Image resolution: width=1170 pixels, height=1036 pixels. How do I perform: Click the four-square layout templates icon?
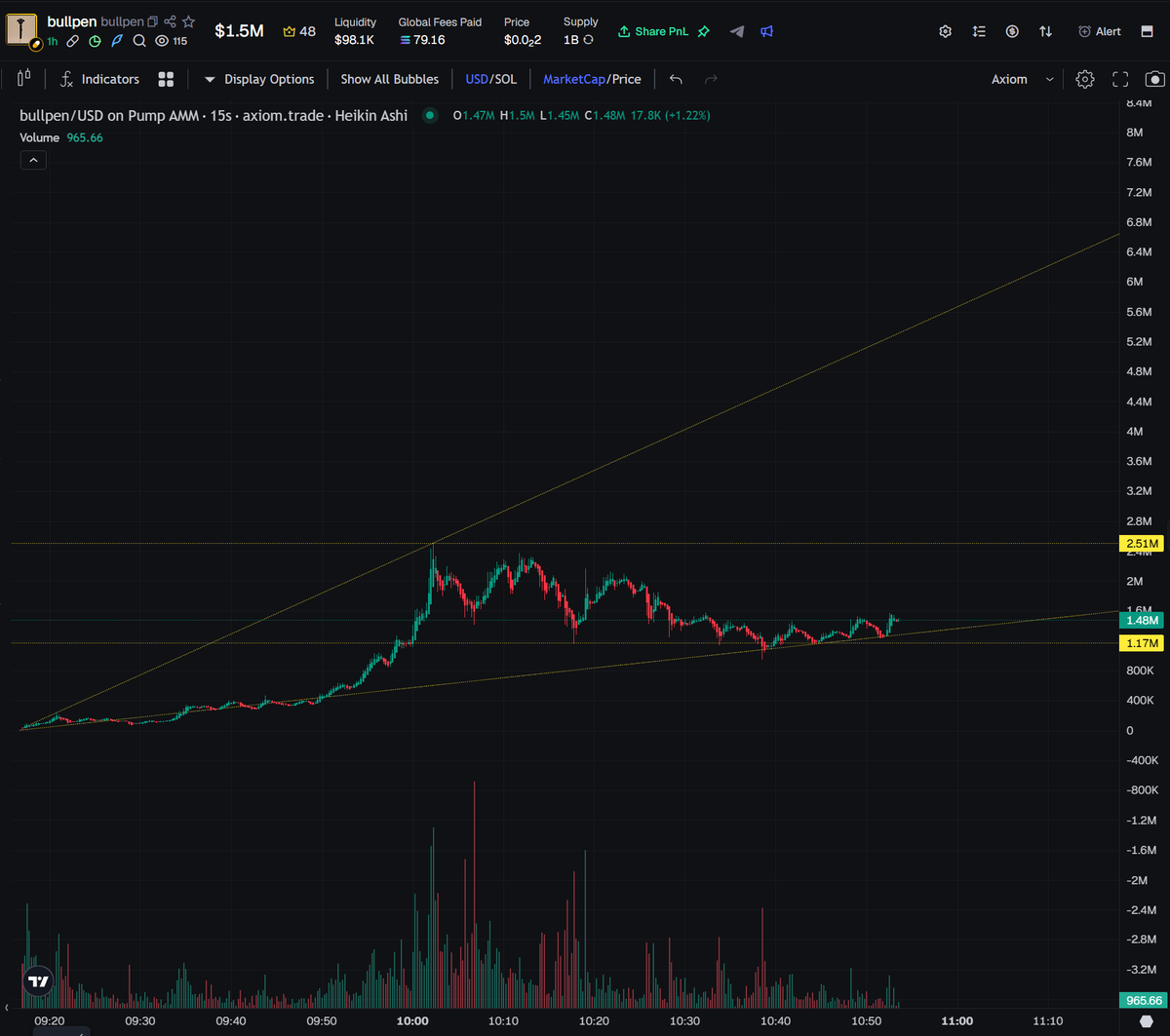tap(166, 79)
